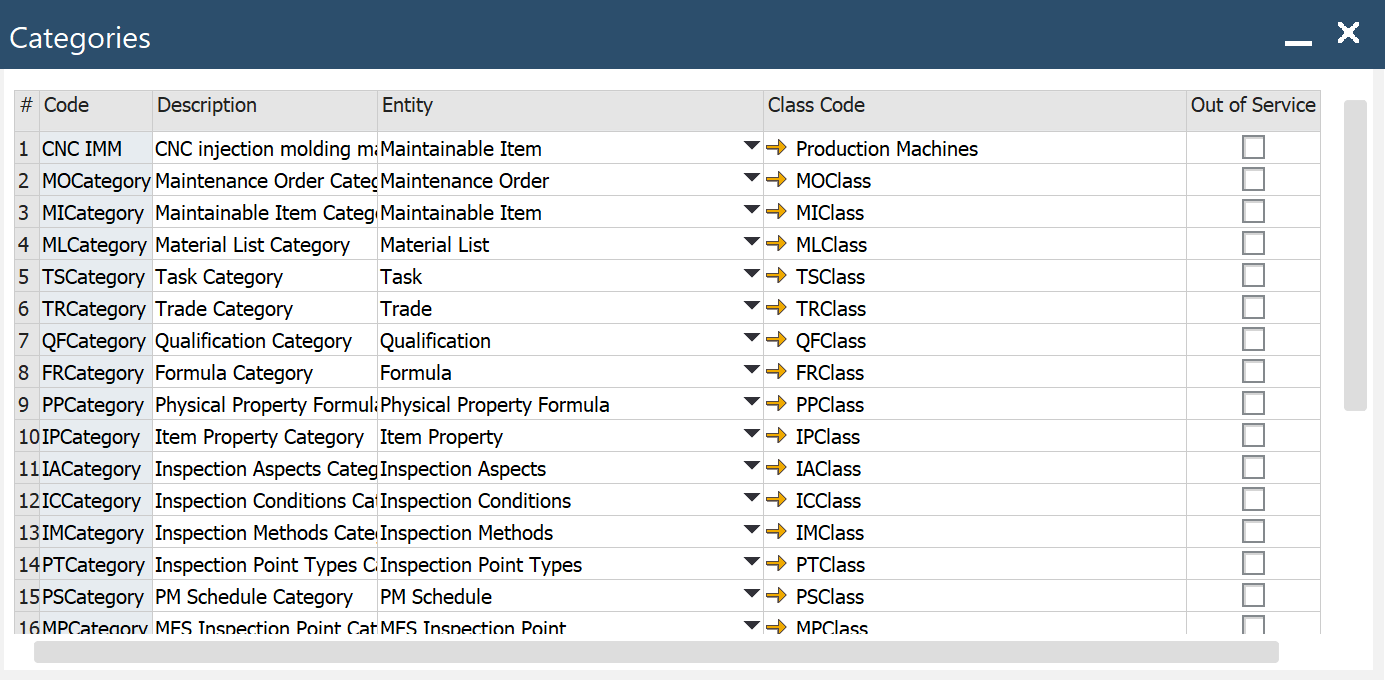1385x680 pixels.
Task: Click the Class Code column header
Action: coord(974,106)
